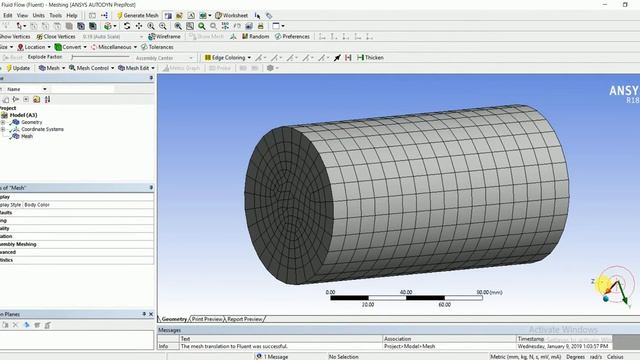This screenshot has width=640, height=360.
Task: Open the Help menu
Action: tap(72, 15)
